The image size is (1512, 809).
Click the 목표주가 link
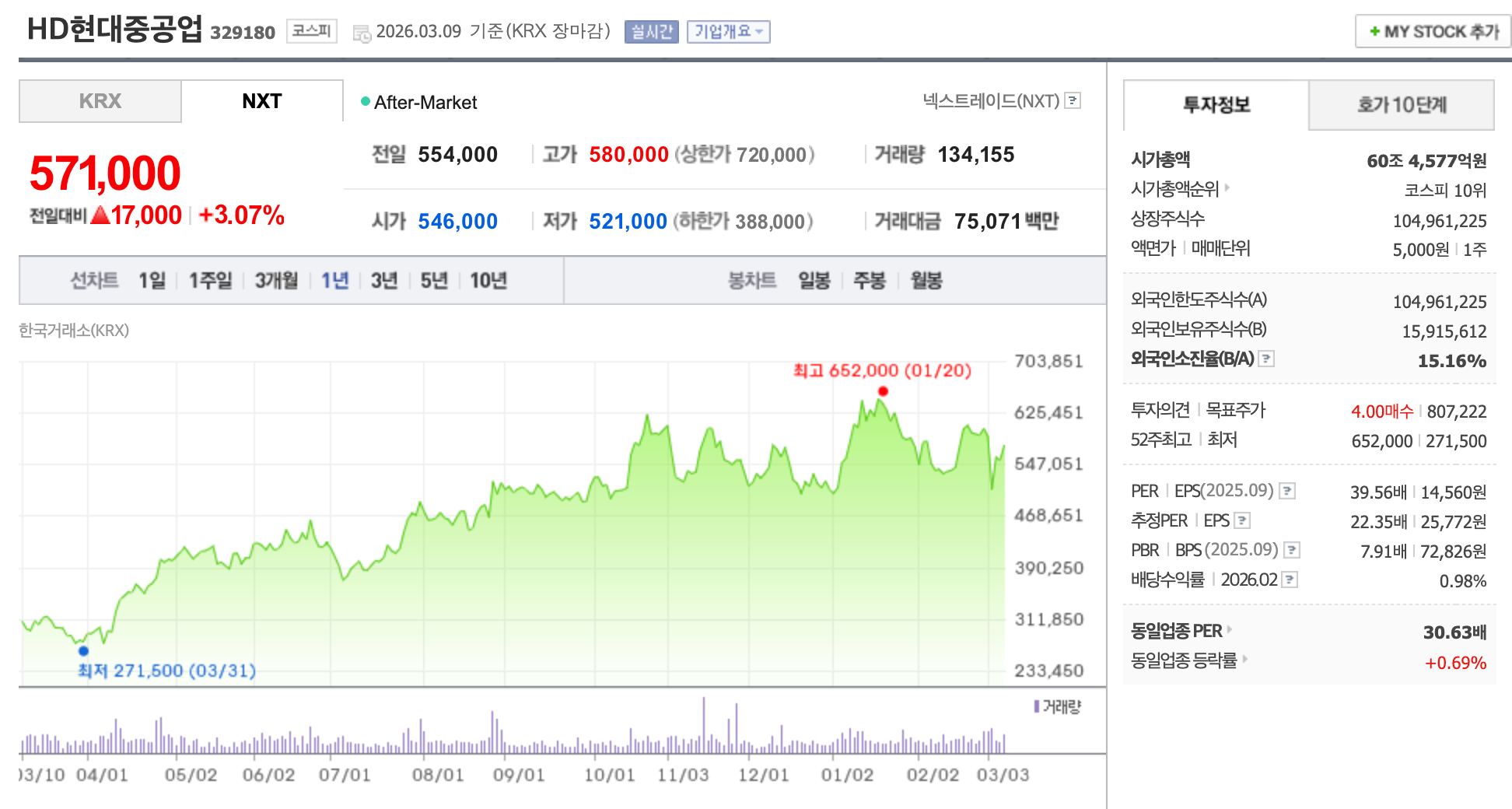click(1236, 410)
